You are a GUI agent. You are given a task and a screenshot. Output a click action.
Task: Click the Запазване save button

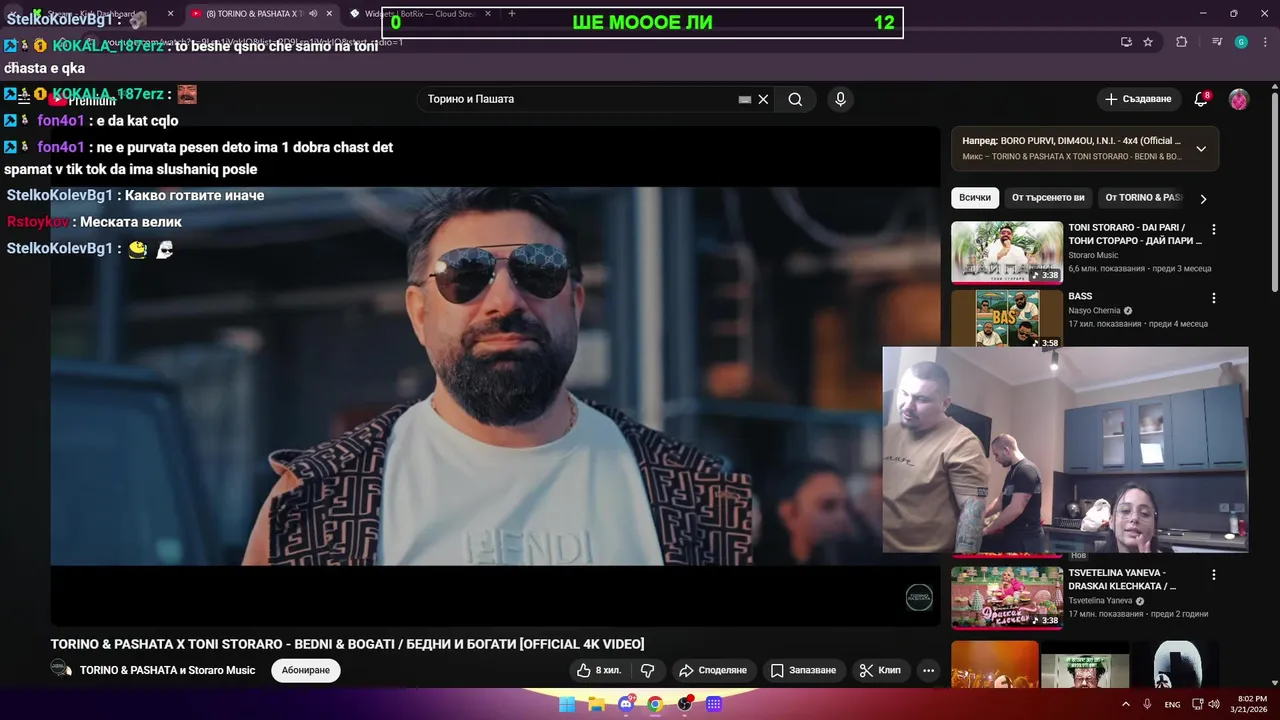(x=803, y=670)
